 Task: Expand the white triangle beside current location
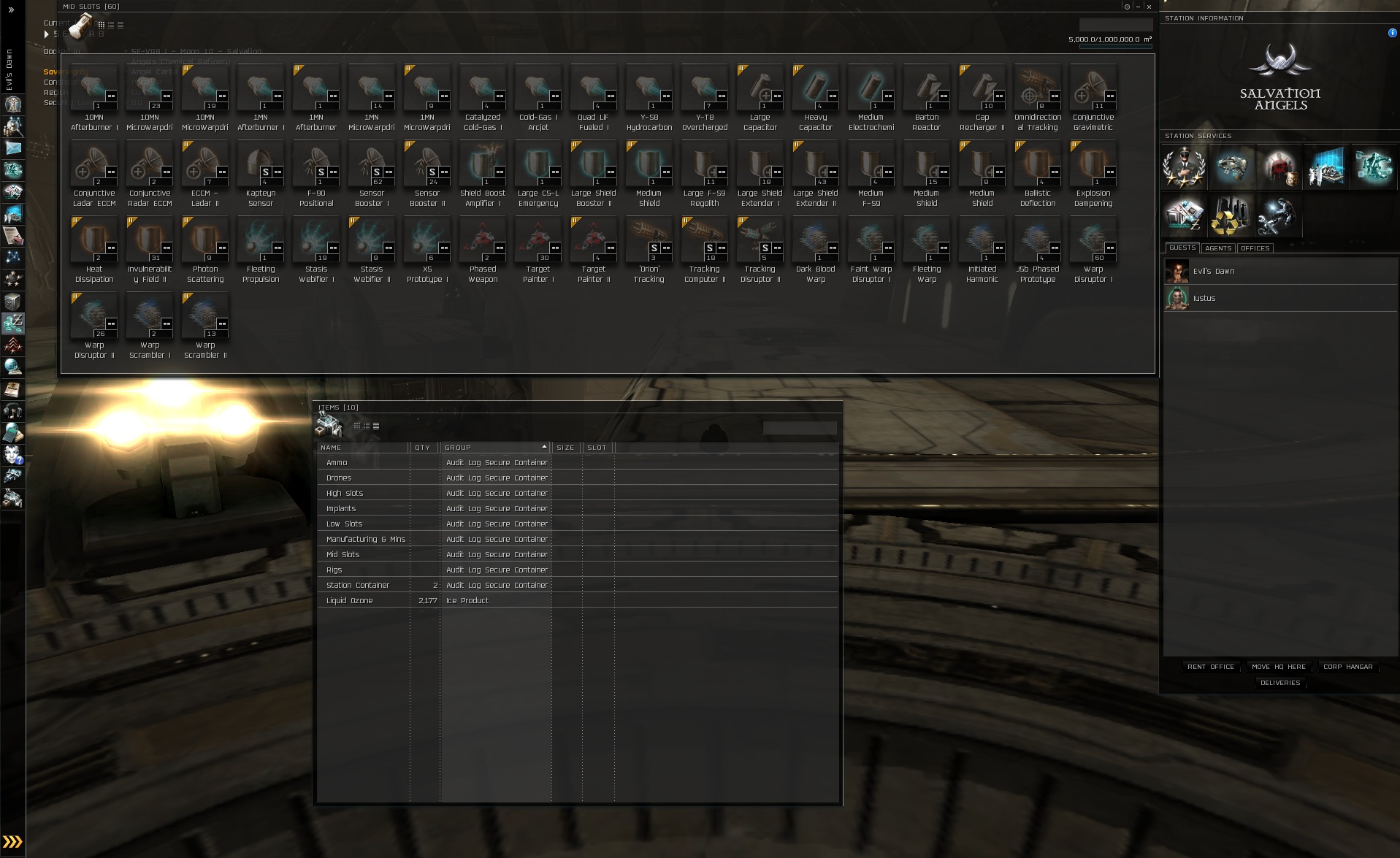pos(47,34)
